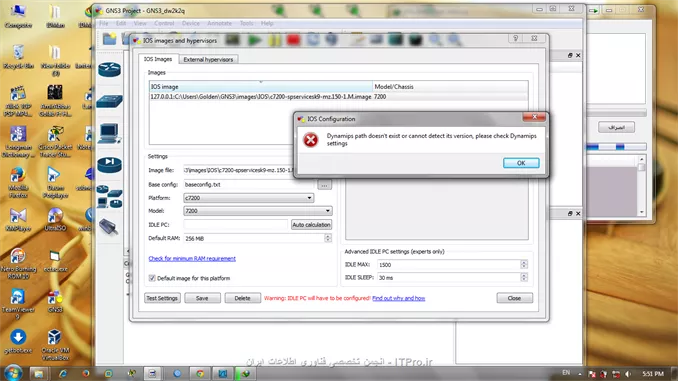Screen dimensions: 678x381
Task: Click the browse button next to Base config
Action: [324, 185]
